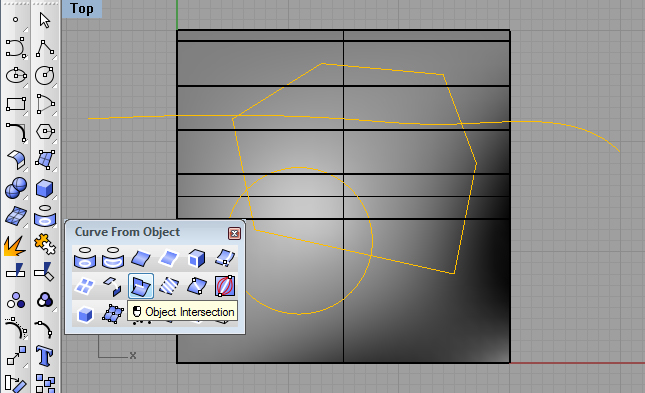Screen dimensions: 645x393
Task: Click the Explode tool icon
Action: pyautogui.click(x=15, y=245)
